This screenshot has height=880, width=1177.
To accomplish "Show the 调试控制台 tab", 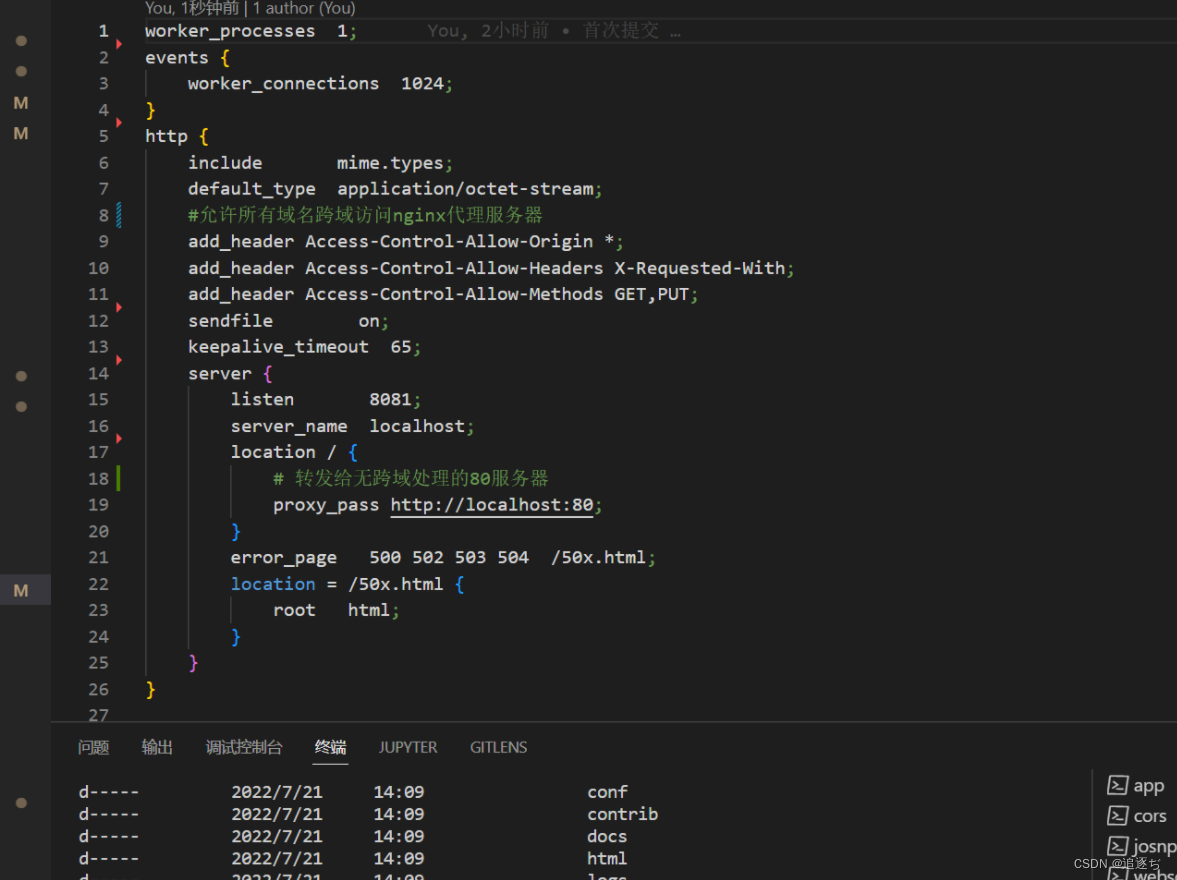I will tap(244, 747).
